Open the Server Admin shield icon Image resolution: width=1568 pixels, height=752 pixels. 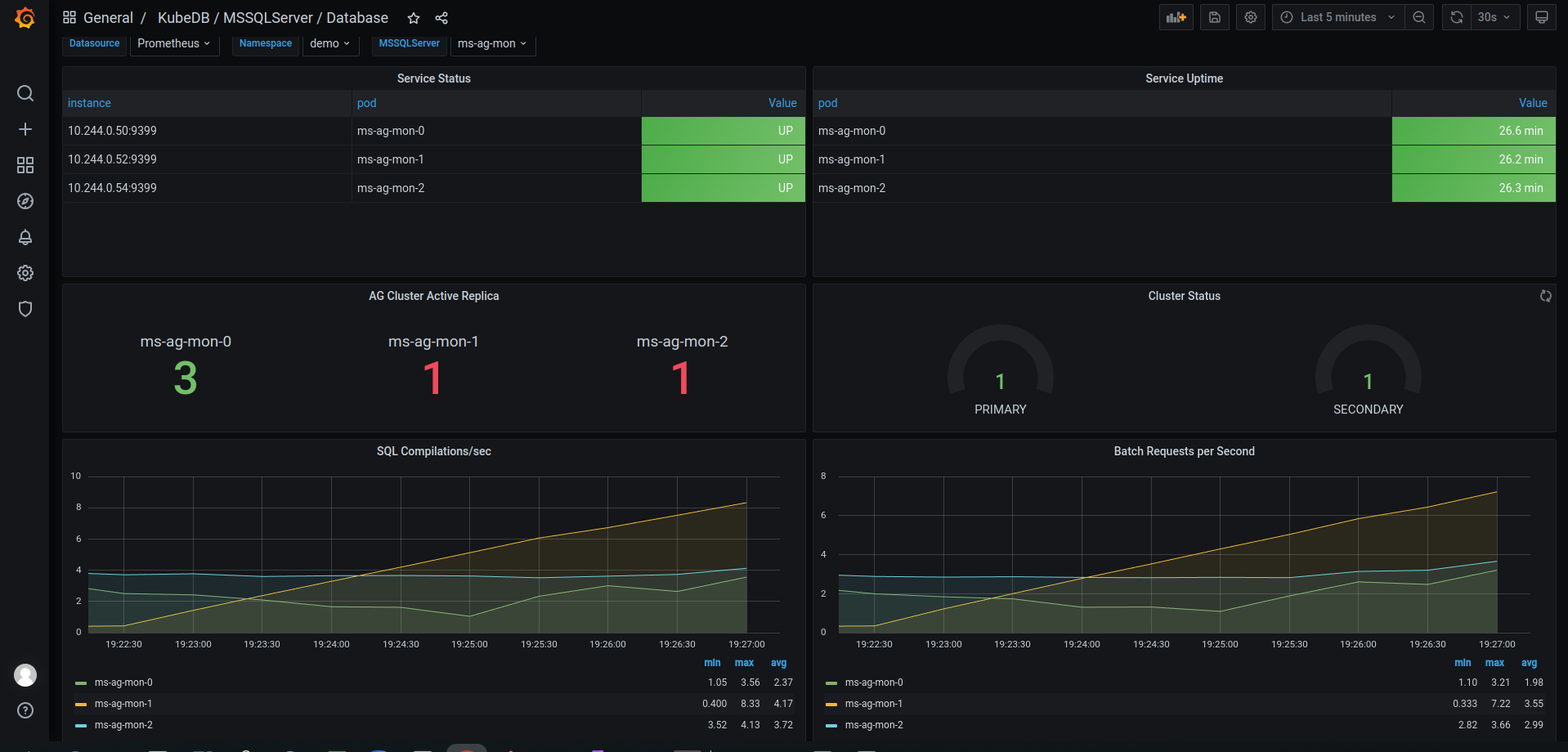[25, 309]
